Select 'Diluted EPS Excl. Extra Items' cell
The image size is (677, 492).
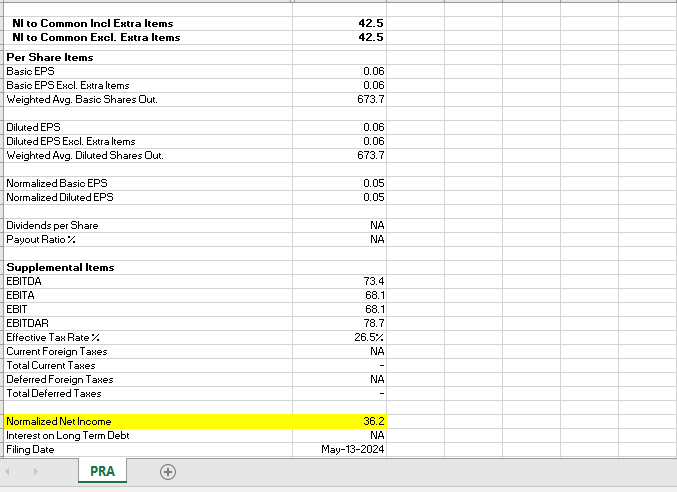coord(148,142)
